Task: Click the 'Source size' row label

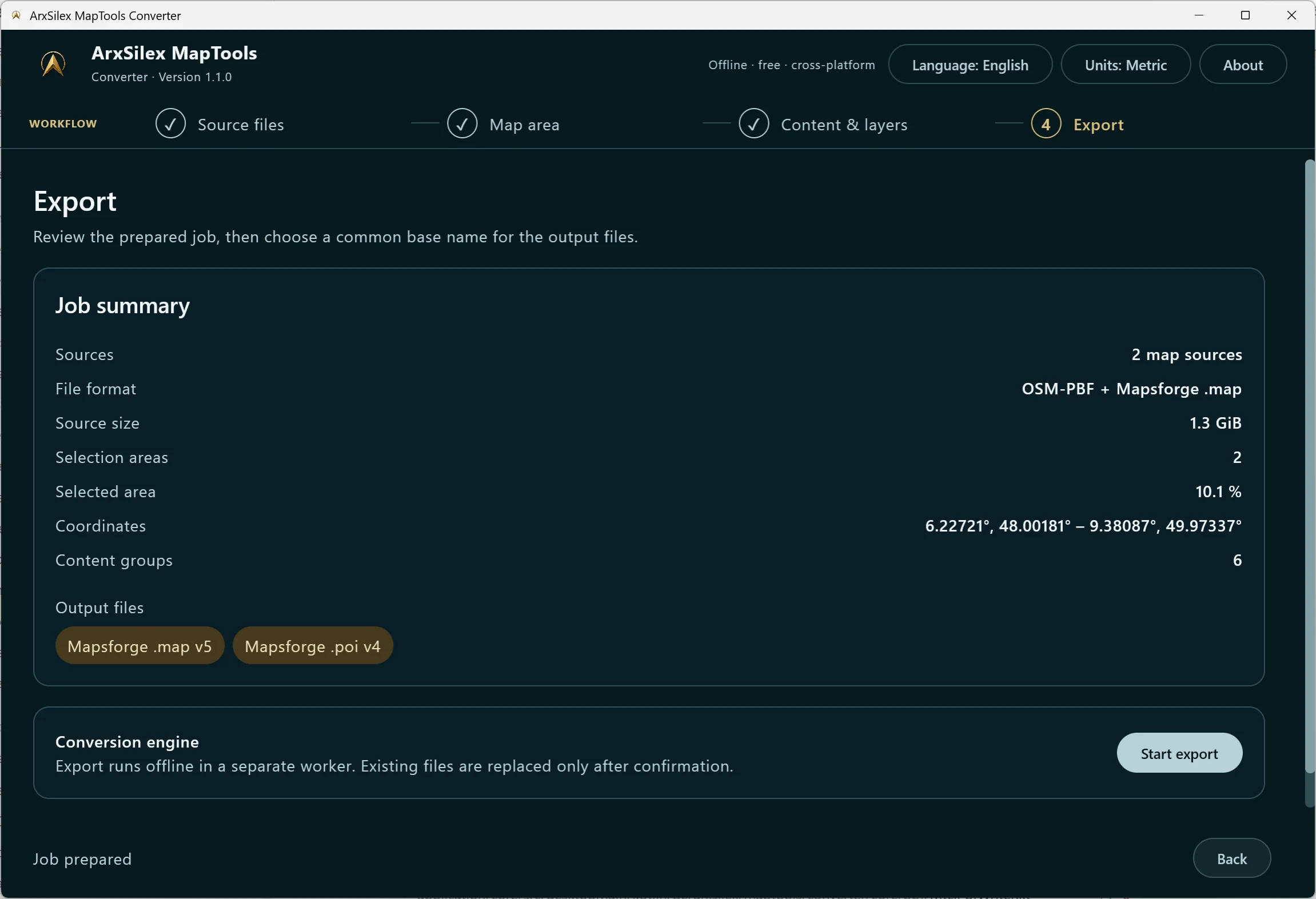Action: click(x=97, y=423)
